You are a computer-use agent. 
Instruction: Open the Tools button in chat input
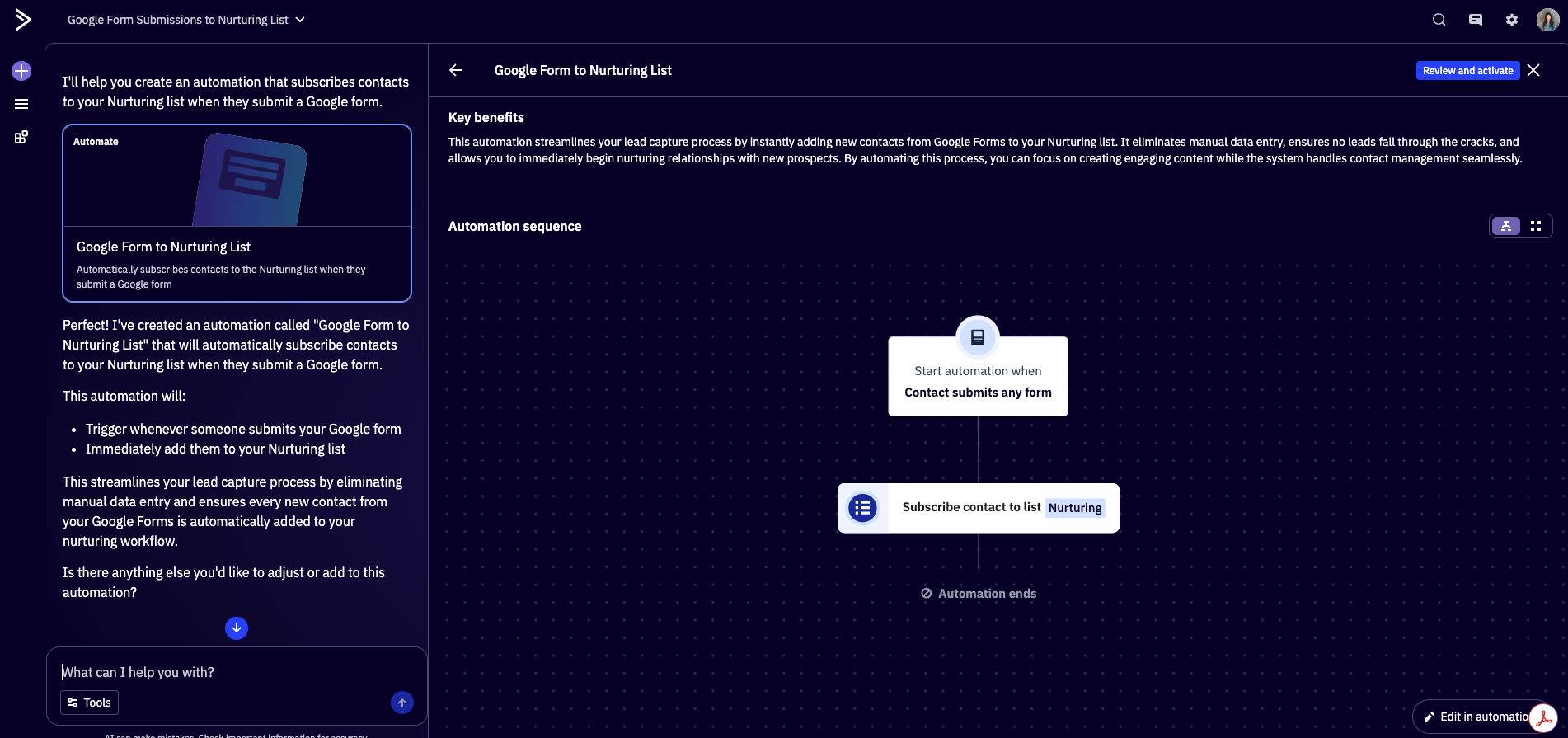tap(90, 703)
